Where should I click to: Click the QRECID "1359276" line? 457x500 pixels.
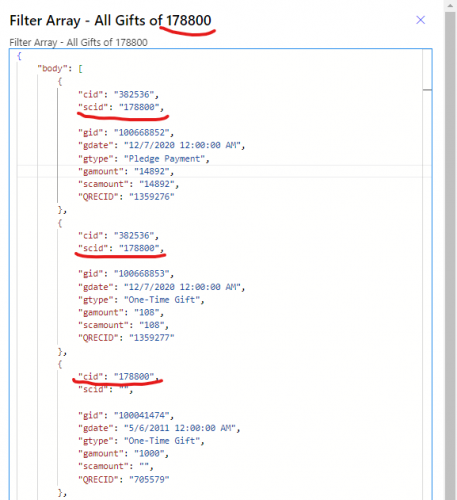[x=126, y=197]
